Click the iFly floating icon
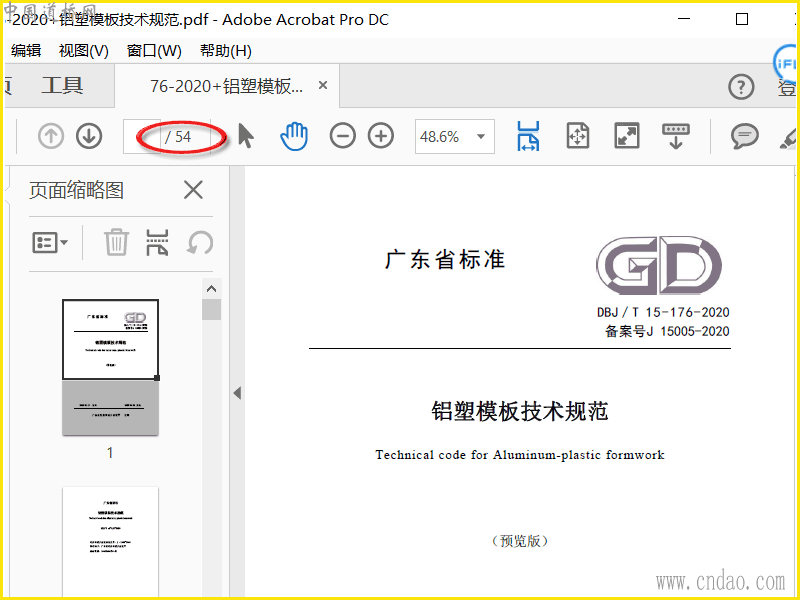 click(786, 63)
